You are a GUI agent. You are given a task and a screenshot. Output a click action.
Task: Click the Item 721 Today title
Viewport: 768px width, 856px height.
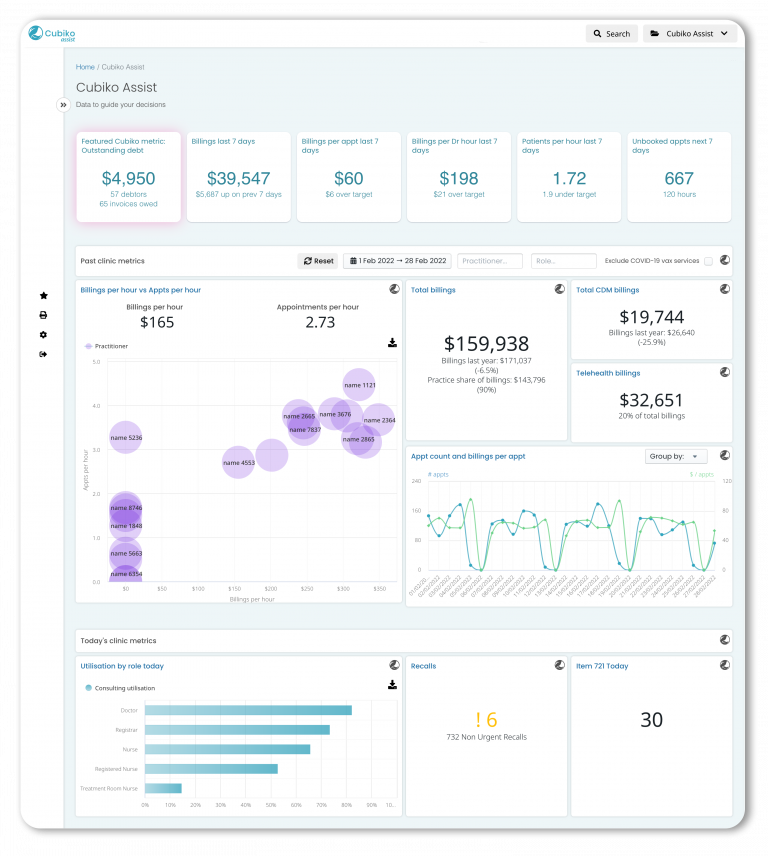[x=602, y=666]
